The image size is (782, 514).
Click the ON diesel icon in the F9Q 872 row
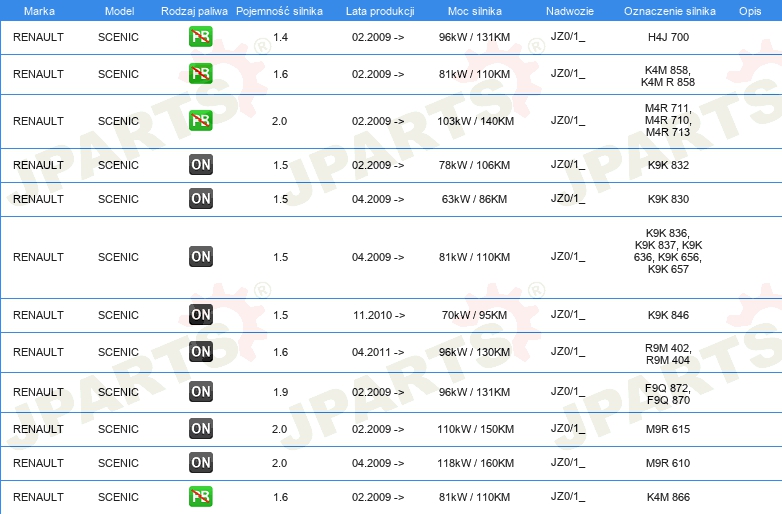tap(200, 391)
